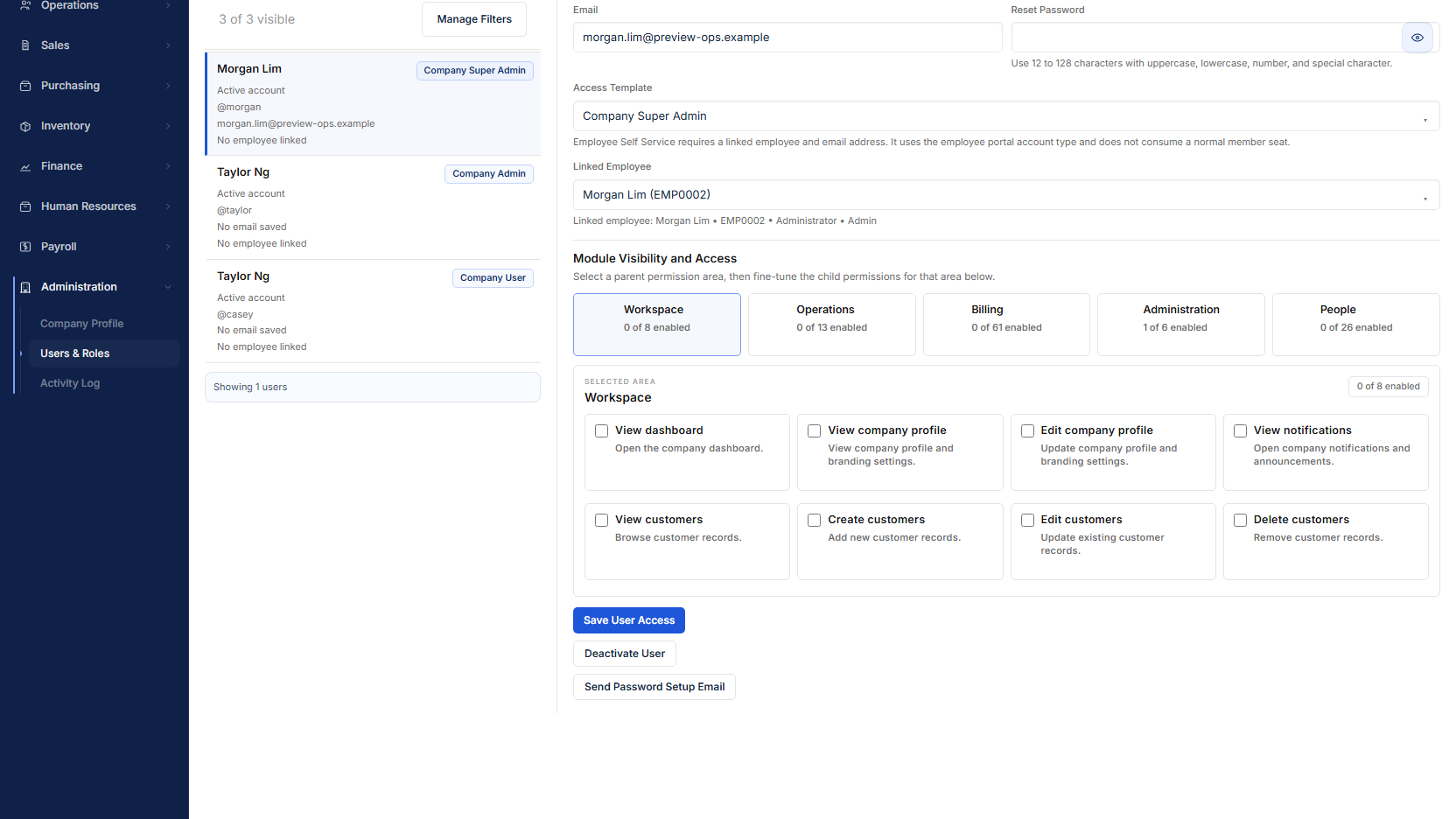Check the Edit company profile permission
1456x819 pixels.
(1028, 430)
